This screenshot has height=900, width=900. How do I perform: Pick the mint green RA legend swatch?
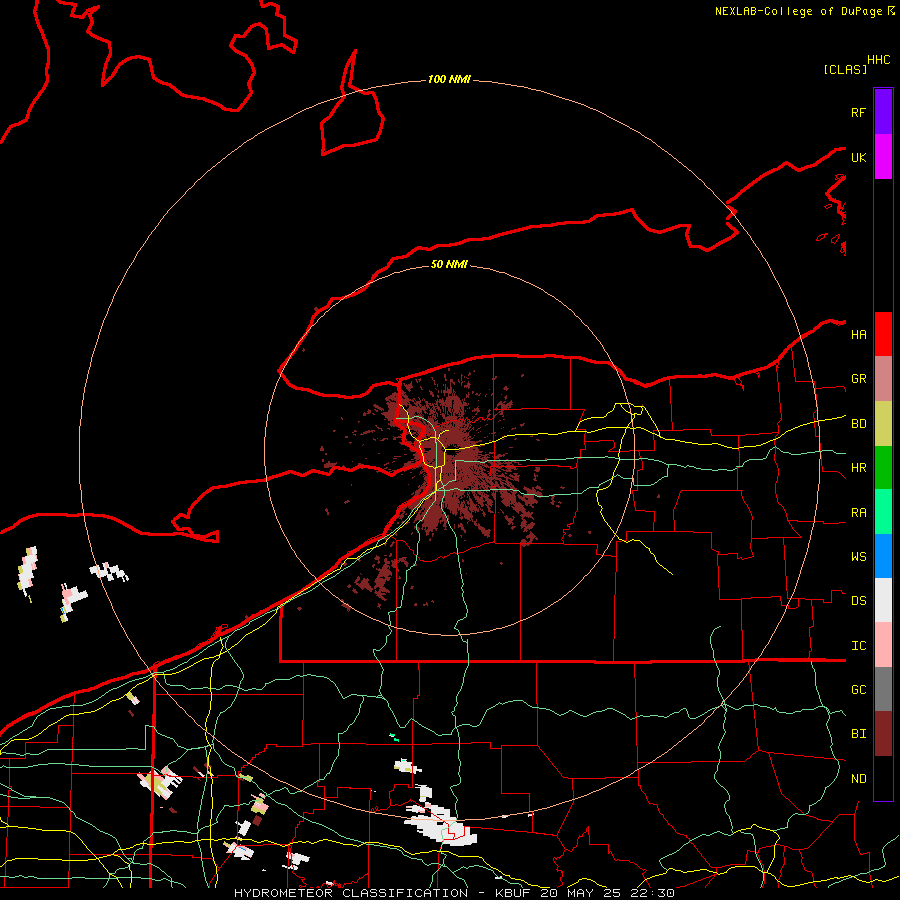pyautogui.click(x=883, y=512)
